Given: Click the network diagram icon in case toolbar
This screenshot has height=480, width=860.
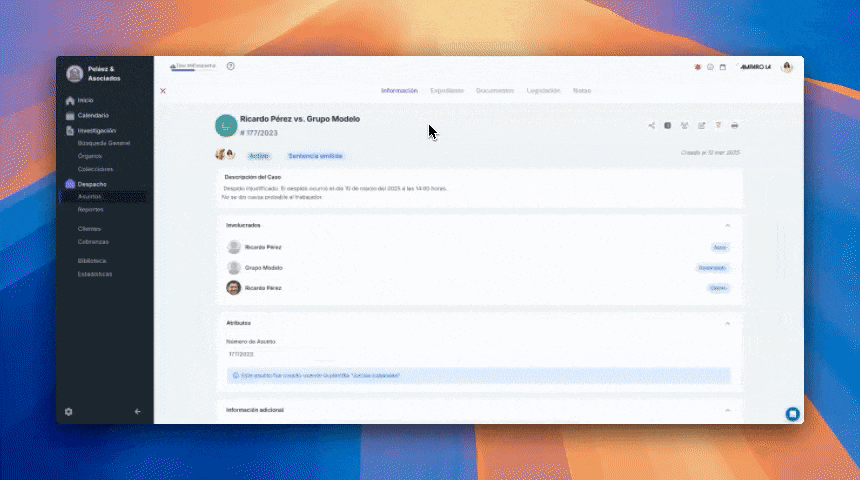Looking at the screenshot, I should tap(684, 126).
